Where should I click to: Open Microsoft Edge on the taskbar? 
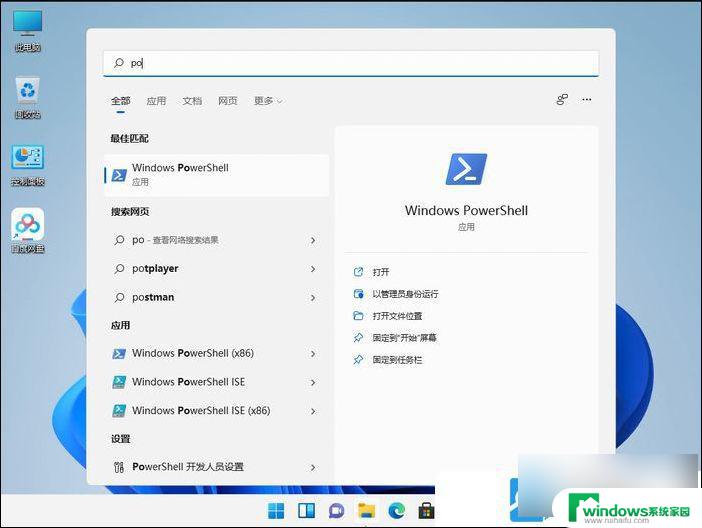pyautogui.click(x=396, y=511)
